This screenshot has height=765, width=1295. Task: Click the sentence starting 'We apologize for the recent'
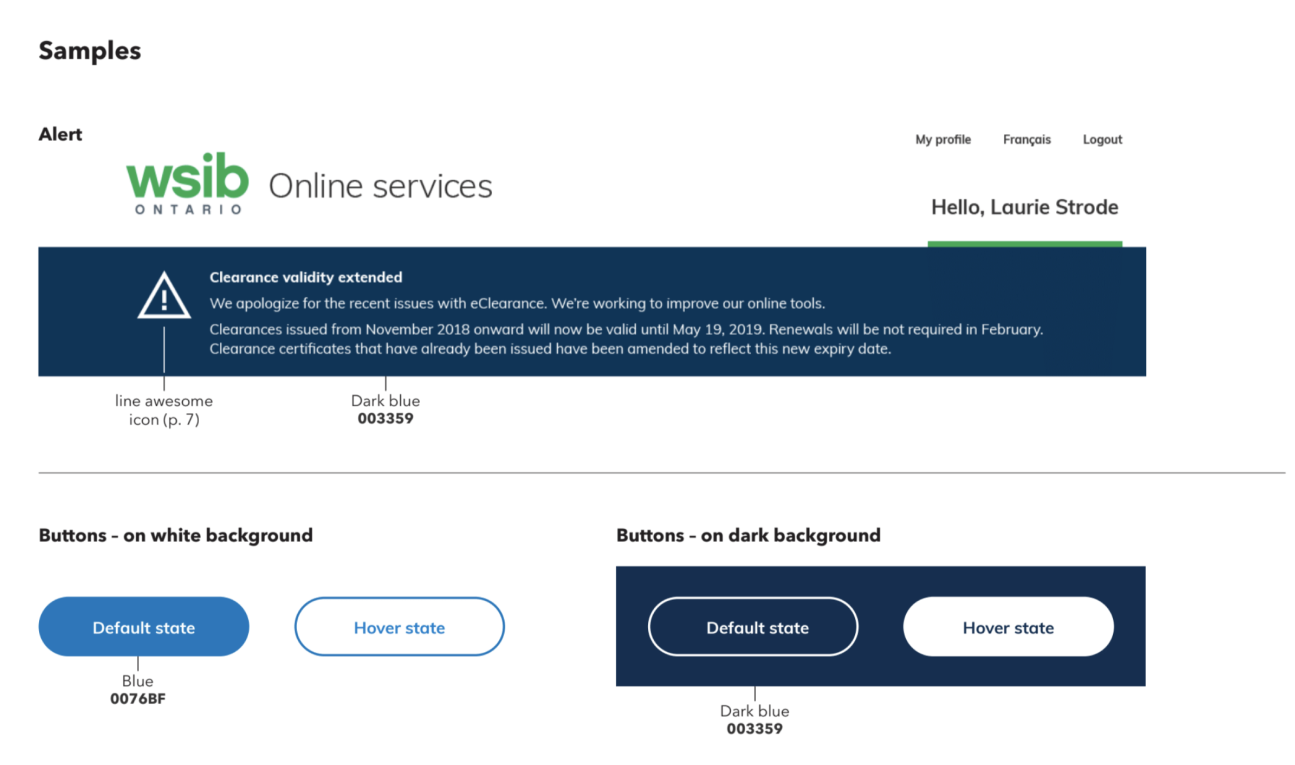[517, 303]
